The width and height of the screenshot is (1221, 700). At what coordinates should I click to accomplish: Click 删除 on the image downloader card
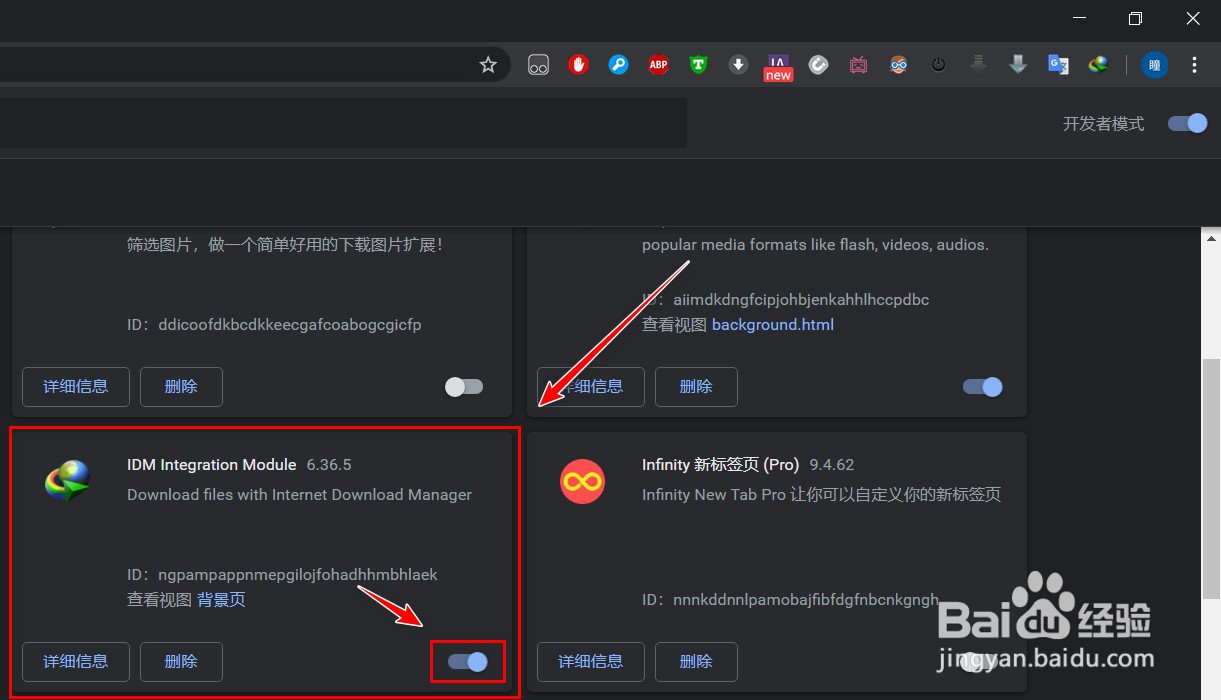181,386
